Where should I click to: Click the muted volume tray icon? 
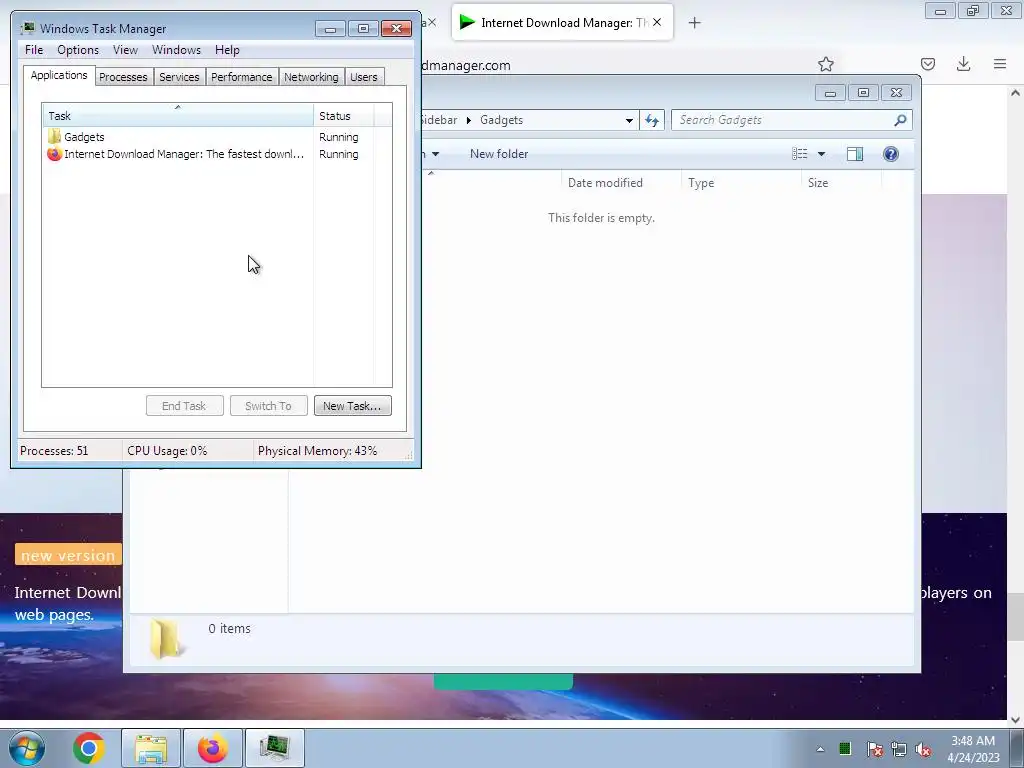point(922,749)
